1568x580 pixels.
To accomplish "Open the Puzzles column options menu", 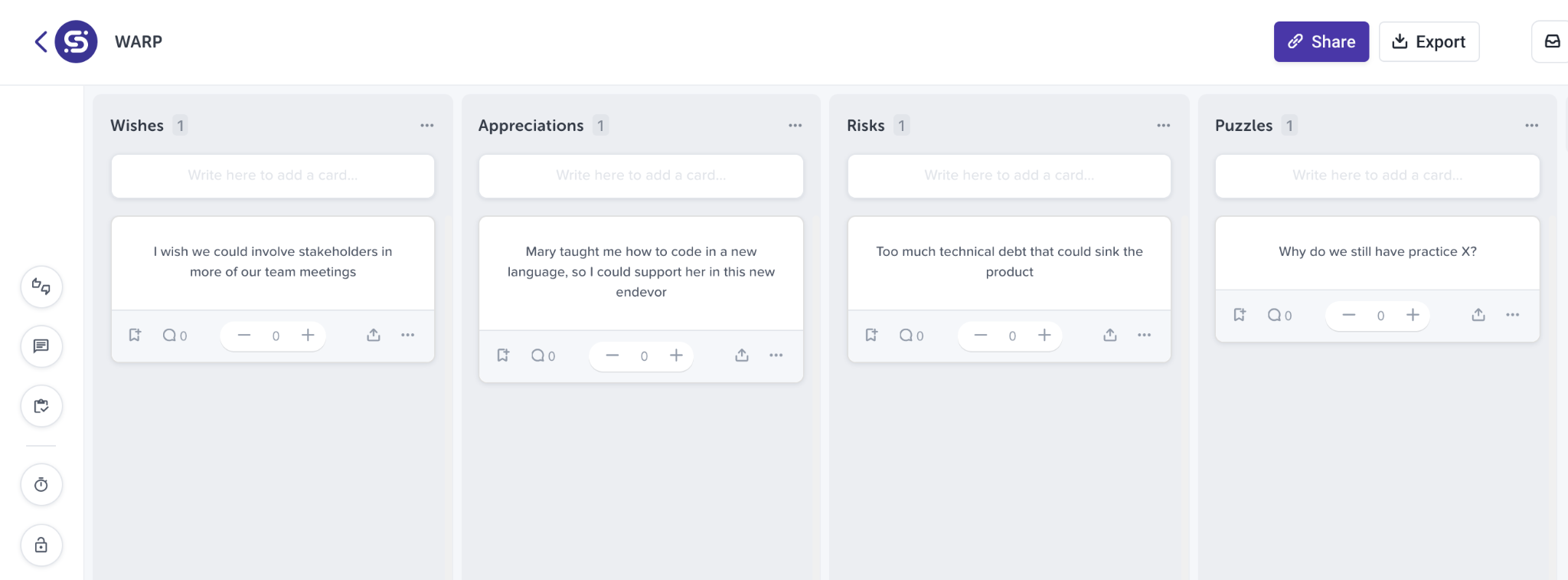I will pos(1531,125).
